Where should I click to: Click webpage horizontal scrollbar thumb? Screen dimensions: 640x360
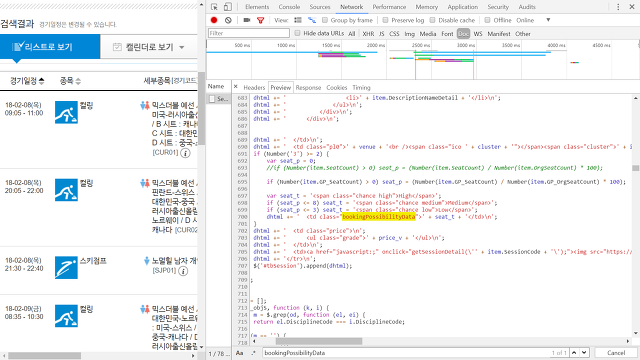[44, 356]
